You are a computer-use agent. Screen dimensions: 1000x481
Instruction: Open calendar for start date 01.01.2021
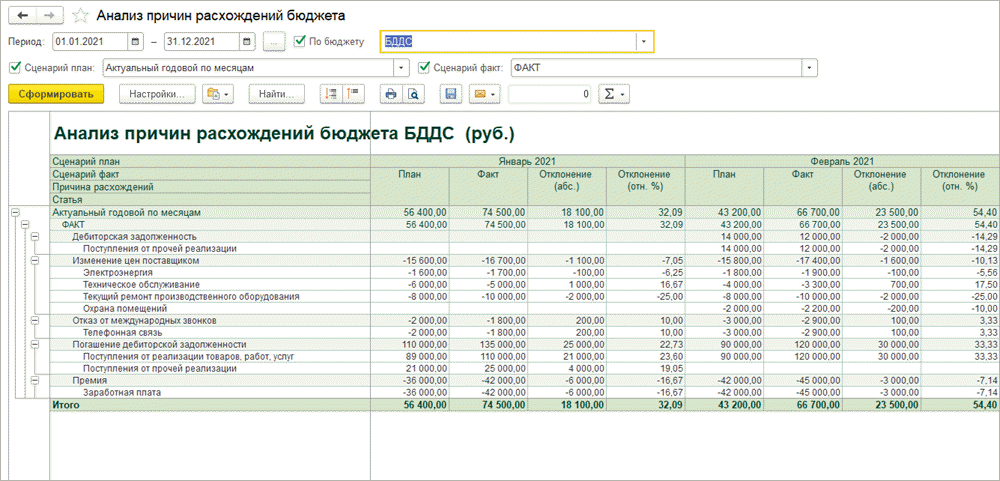point(136,42)
